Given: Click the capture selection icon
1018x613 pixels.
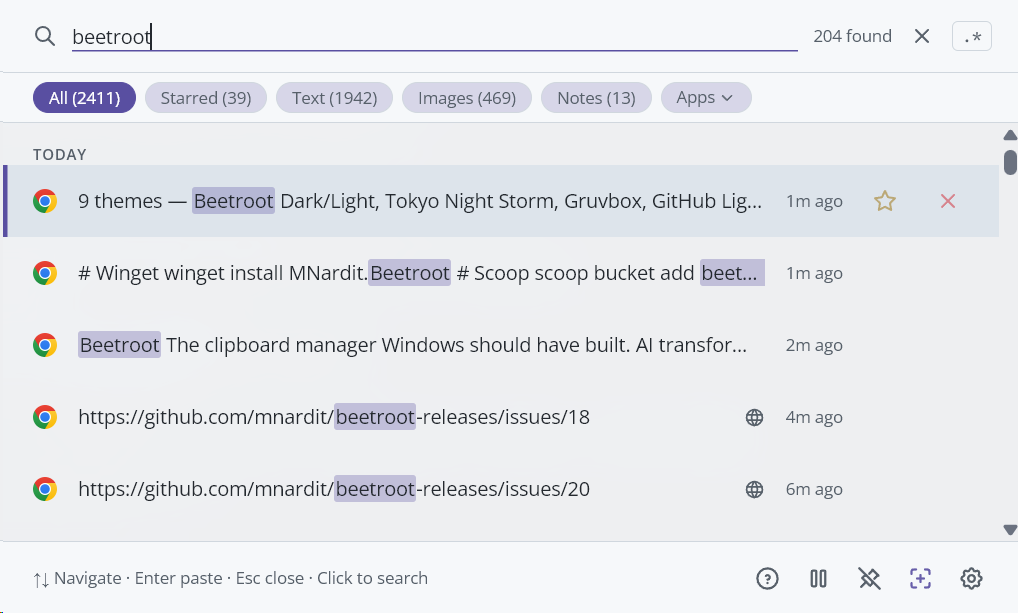Looking at the screenshot, I should tap(920, 578).
